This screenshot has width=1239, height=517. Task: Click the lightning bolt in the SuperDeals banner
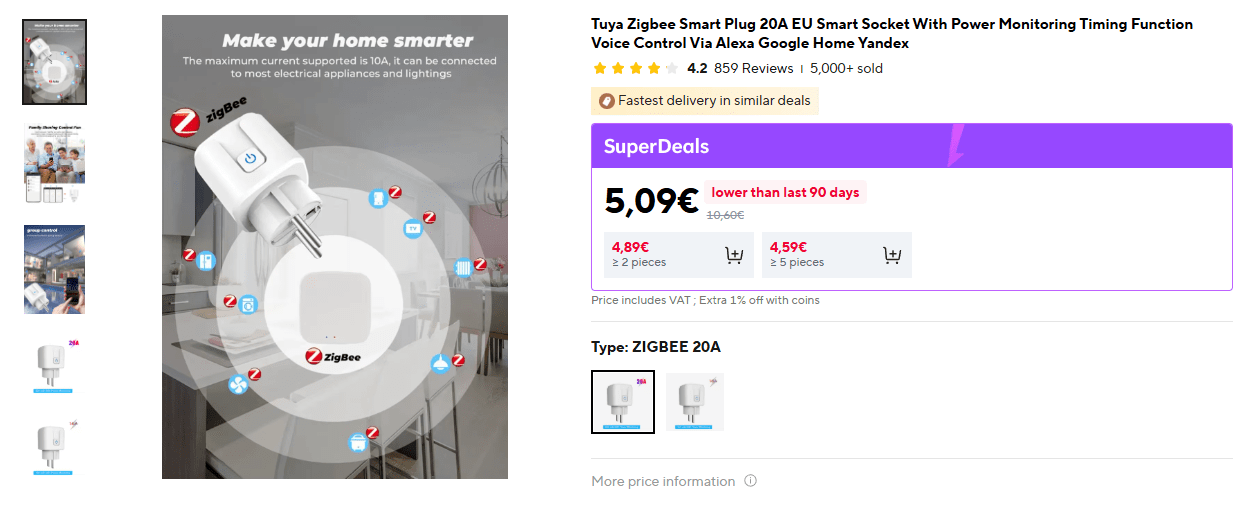(955, 145)
